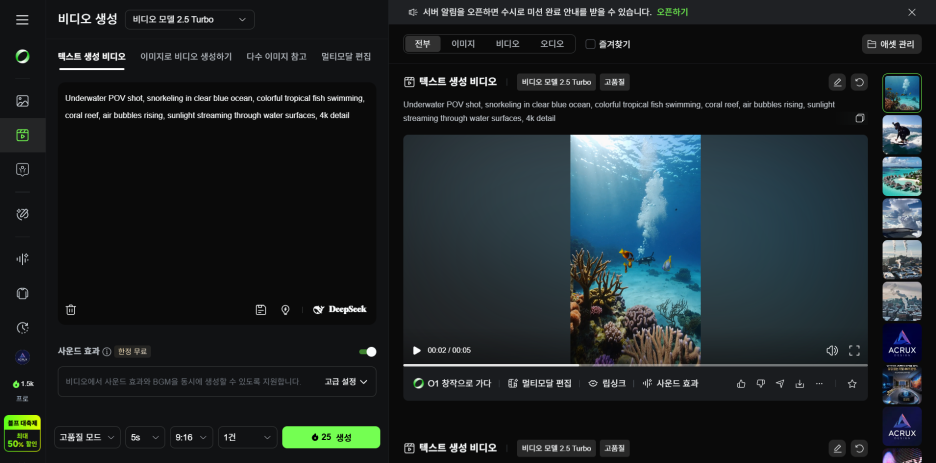The height and width of the screenshot is (463, 936).
Task: Select the 오디오 filter tab
Action: [x=552, y=44]
